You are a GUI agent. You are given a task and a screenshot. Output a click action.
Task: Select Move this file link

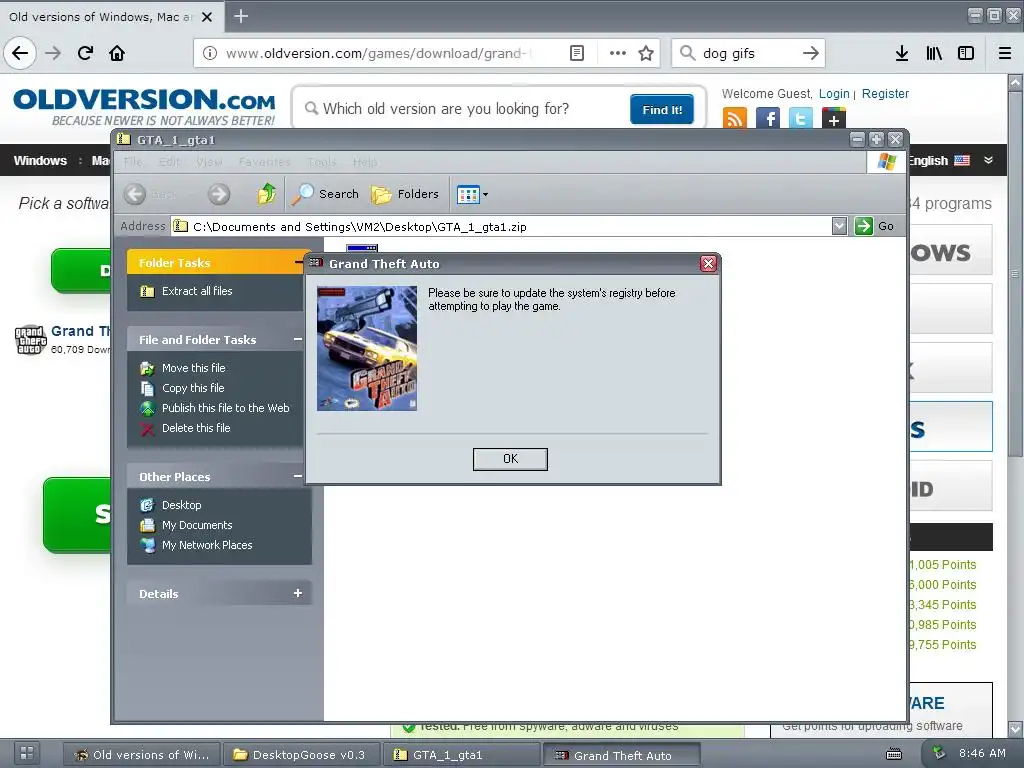click(193, 368)
